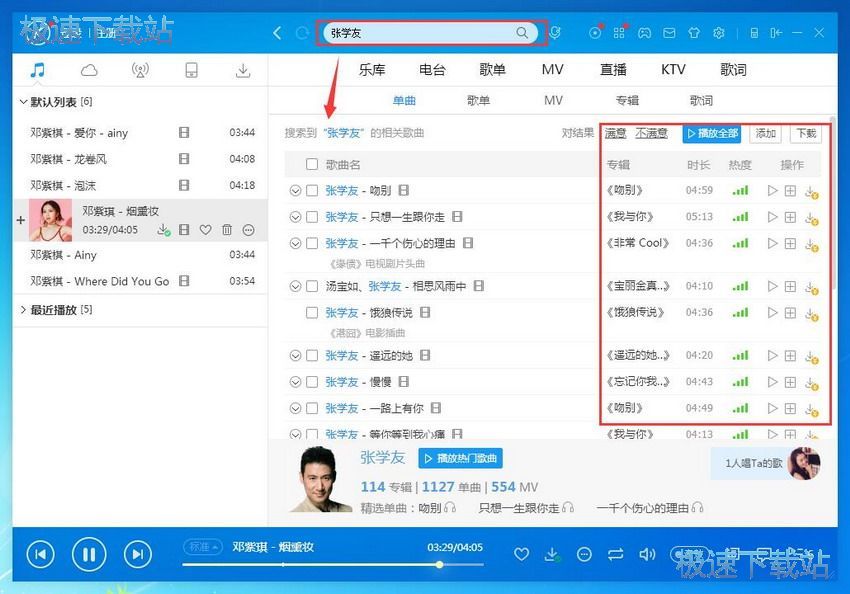Collapse the 默认列表 playlist group
Viewport: 850px width, 594px height.
click(23, 101)
